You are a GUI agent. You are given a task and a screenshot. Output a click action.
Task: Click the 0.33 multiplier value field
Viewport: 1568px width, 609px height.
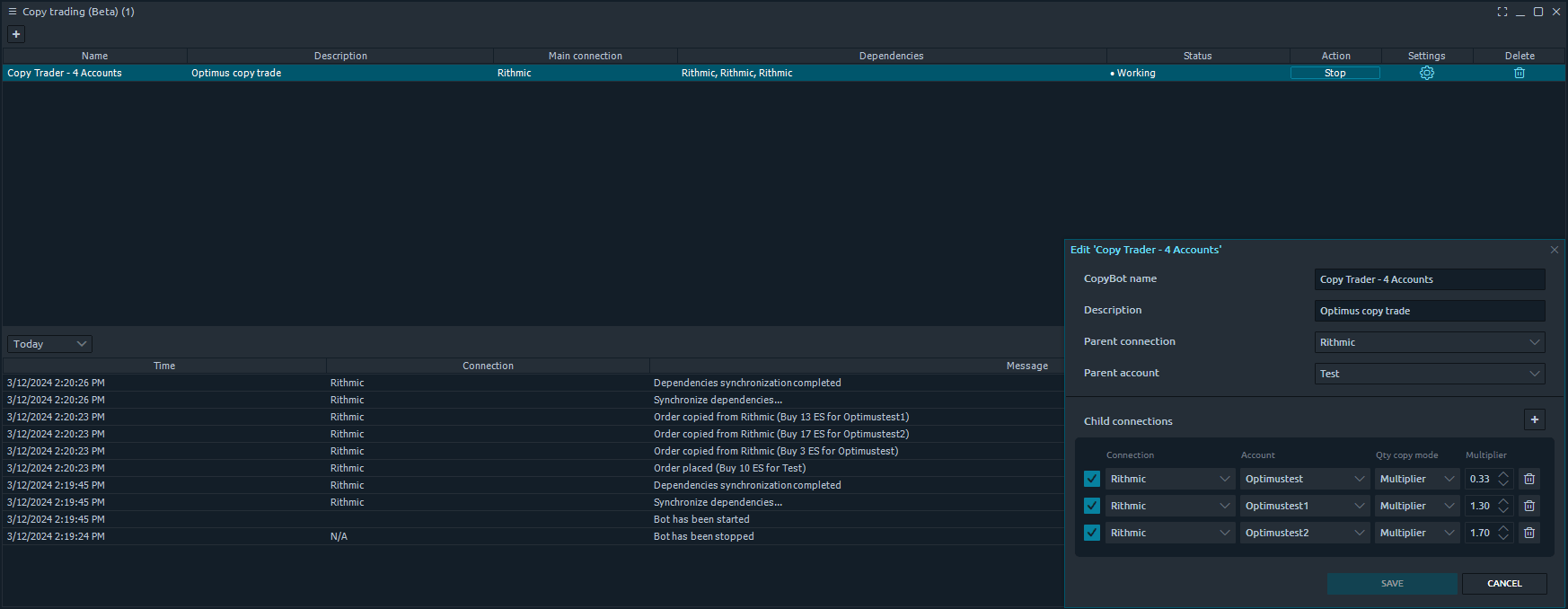coord(1480,479)
